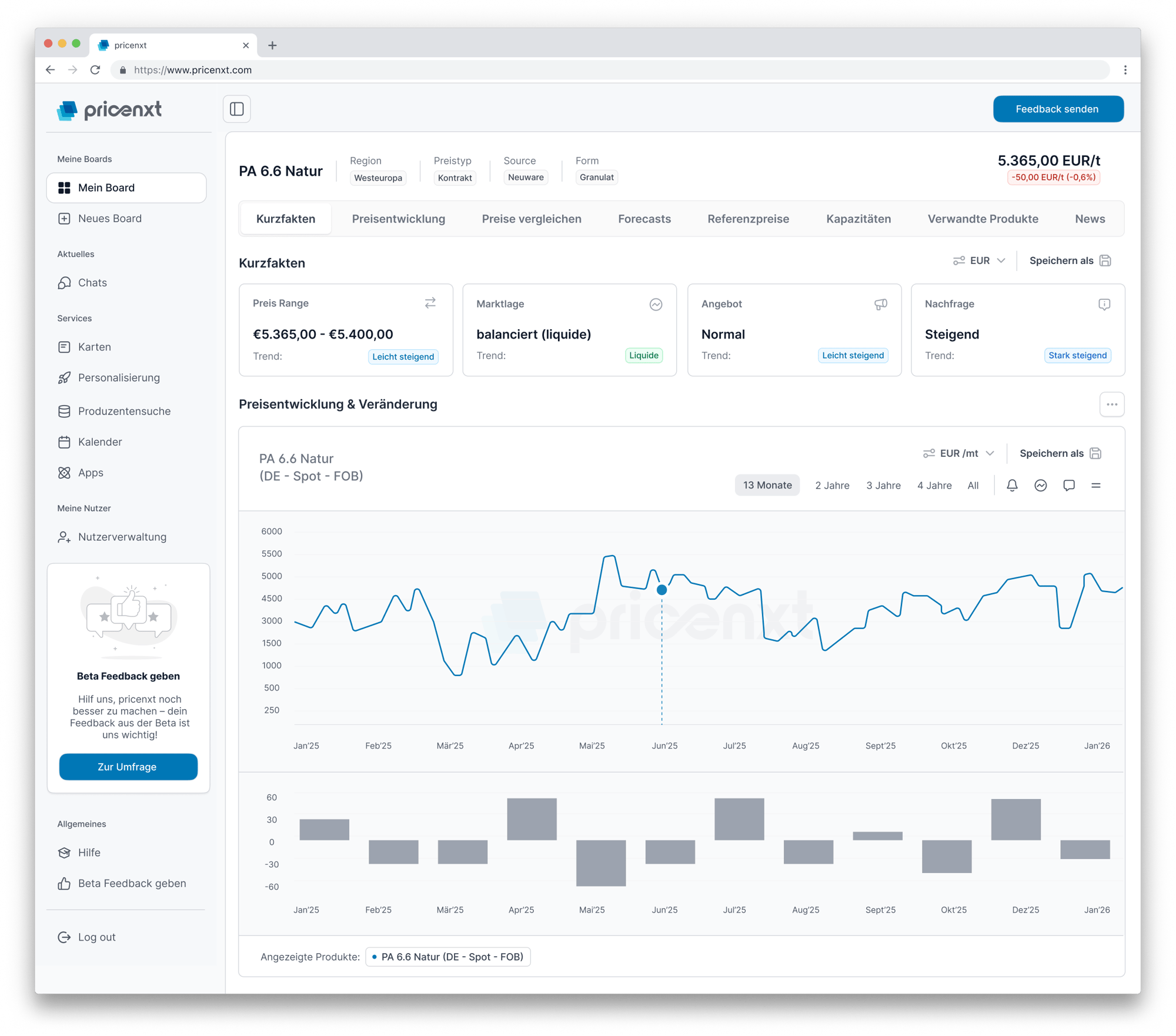This screenshot has width=1176, height=1036.
Task: Switch chart range to 2 Jahre
Action: tap(831, 486)
